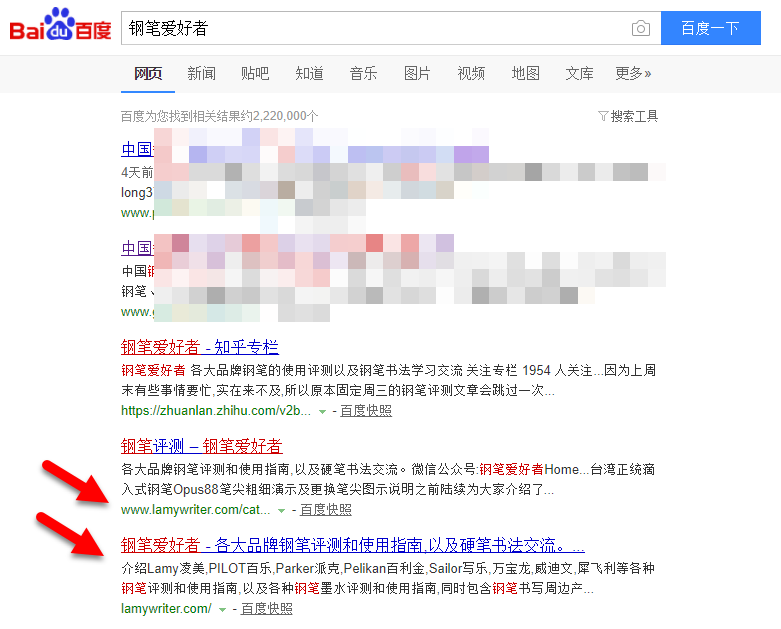The width and height of the screenshot is (781, 629).
Task: Click the www.lamywriter.com/cat... URL
Action: point(195,510)
